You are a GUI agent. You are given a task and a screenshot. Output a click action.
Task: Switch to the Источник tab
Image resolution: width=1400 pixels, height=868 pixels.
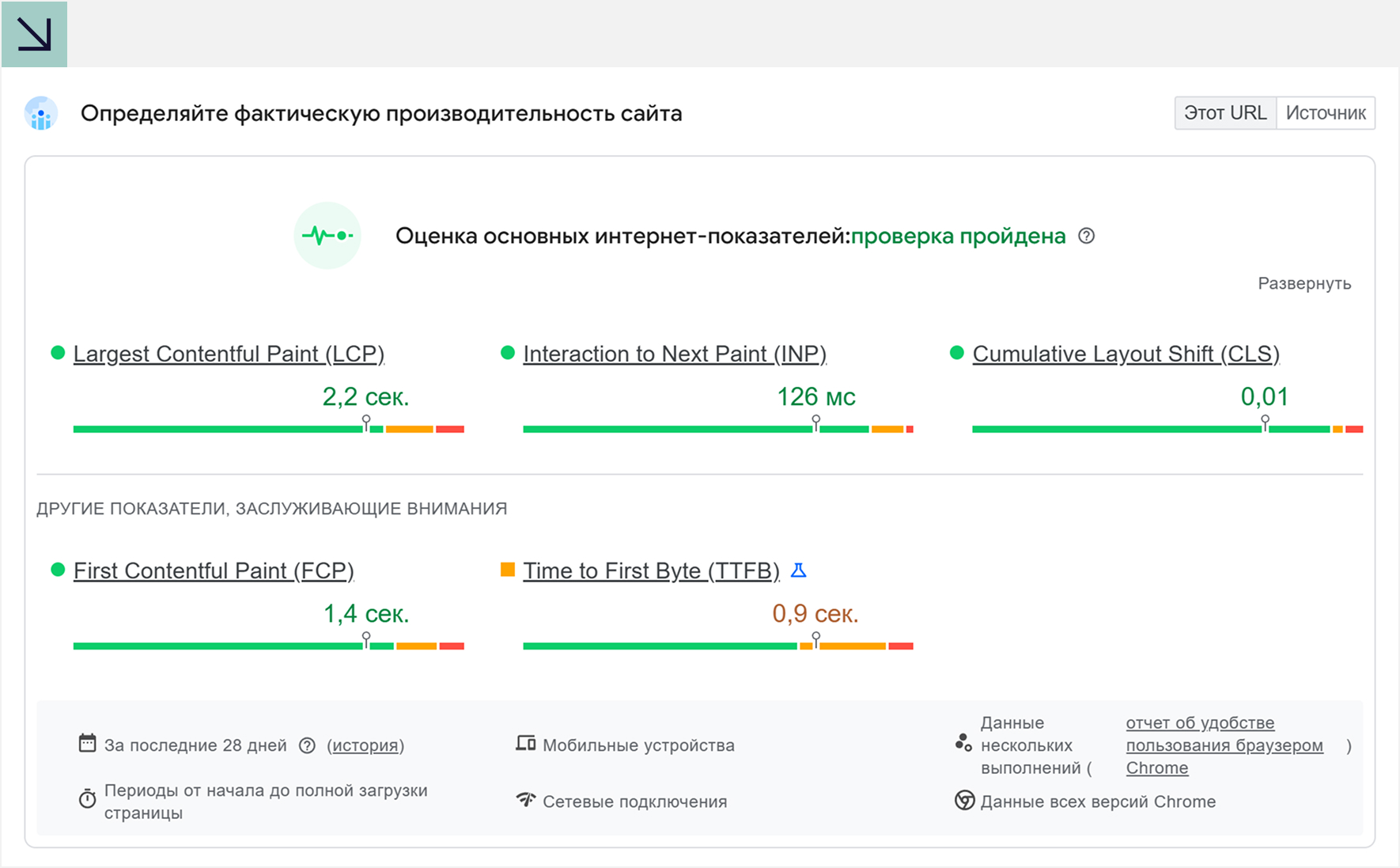1326,113
